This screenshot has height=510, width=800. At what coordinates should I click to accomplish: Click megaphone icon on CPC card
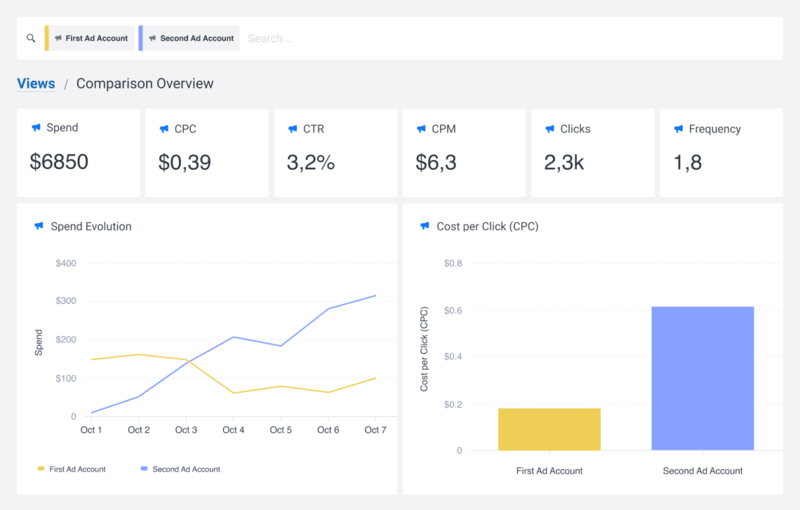click(164, 129)
